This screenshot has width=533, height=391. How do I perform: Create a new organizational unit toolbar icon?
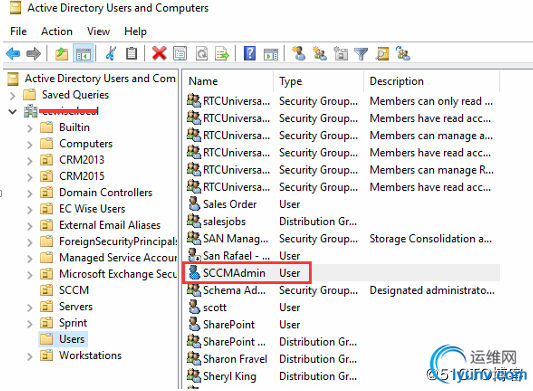click(341, 53)
